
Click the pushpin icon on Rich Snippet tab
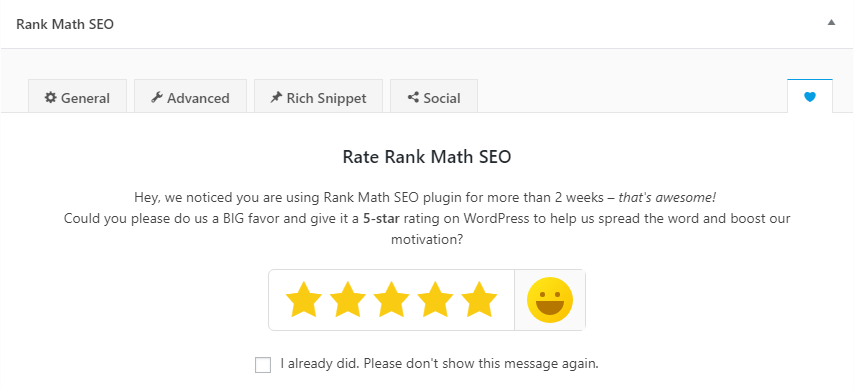(276, 98)
